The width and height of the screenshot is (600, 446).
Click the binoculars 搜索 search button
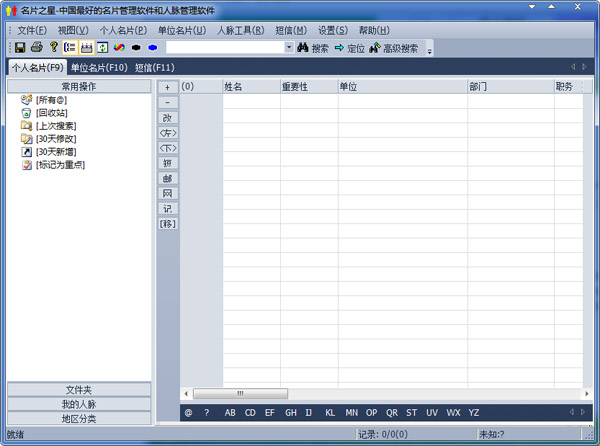[x=313, y=48]
